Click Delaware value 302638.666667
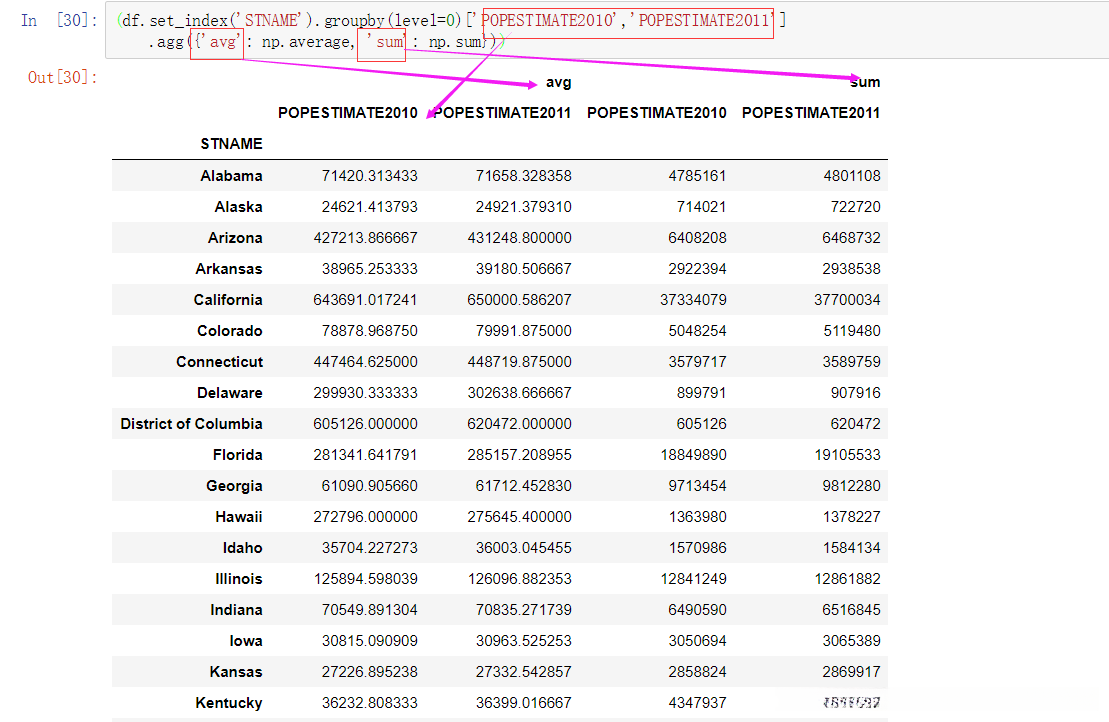Screen dimensions: 1109x722 pos(519,393)
